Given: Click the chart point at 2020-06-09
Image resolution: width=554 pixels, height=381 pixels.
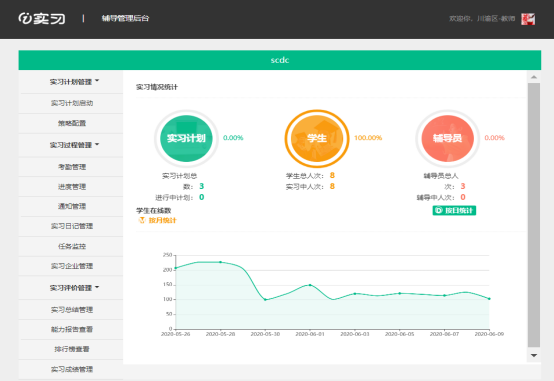Looking at the screenshot, I should (489, 299).
